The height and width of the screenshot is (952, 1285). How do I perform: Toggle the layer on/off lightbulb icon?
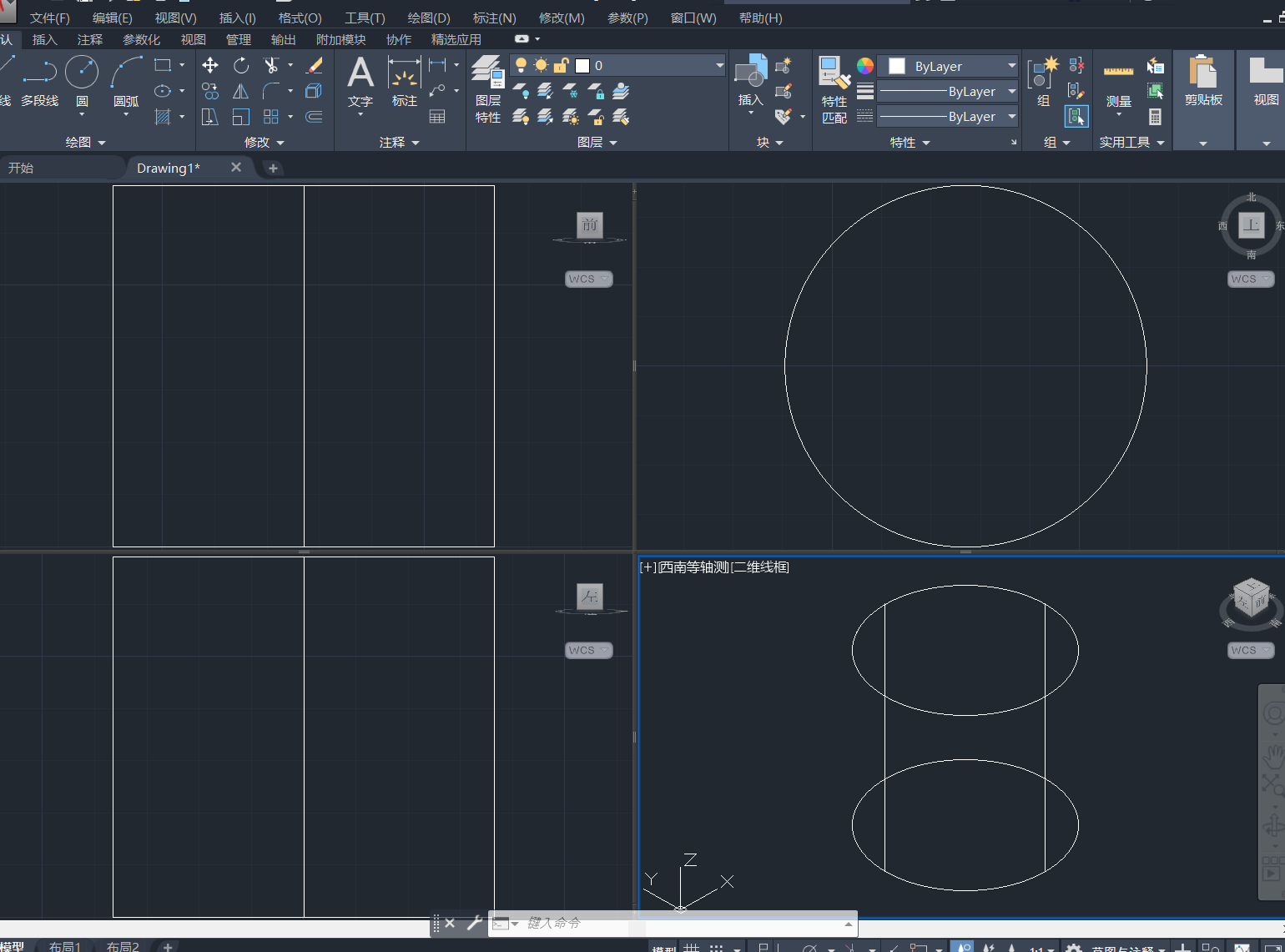[521, 65]
